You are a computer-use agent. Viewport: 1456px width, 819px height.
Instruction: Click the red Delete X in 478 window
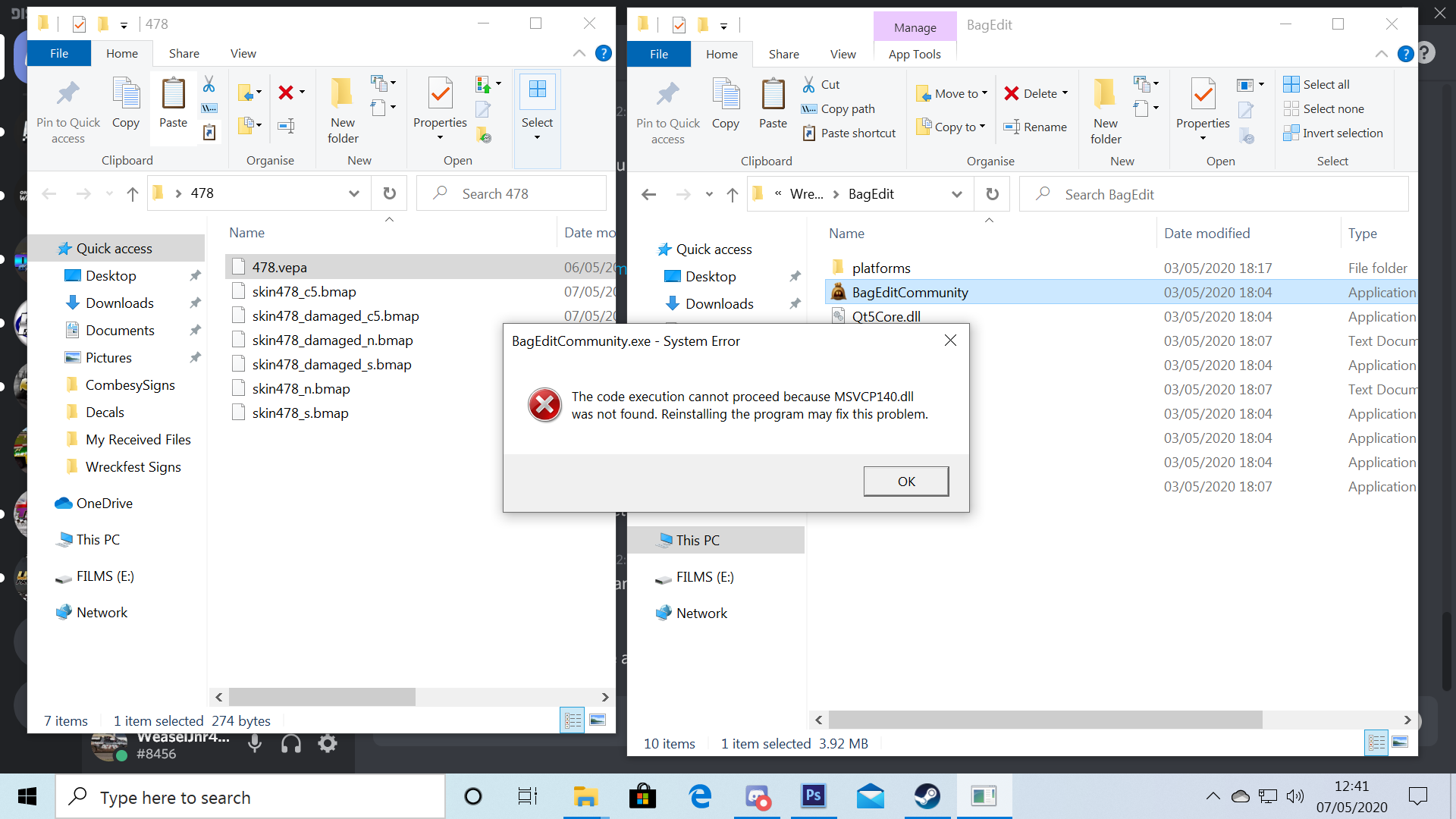tap(286, 93)
